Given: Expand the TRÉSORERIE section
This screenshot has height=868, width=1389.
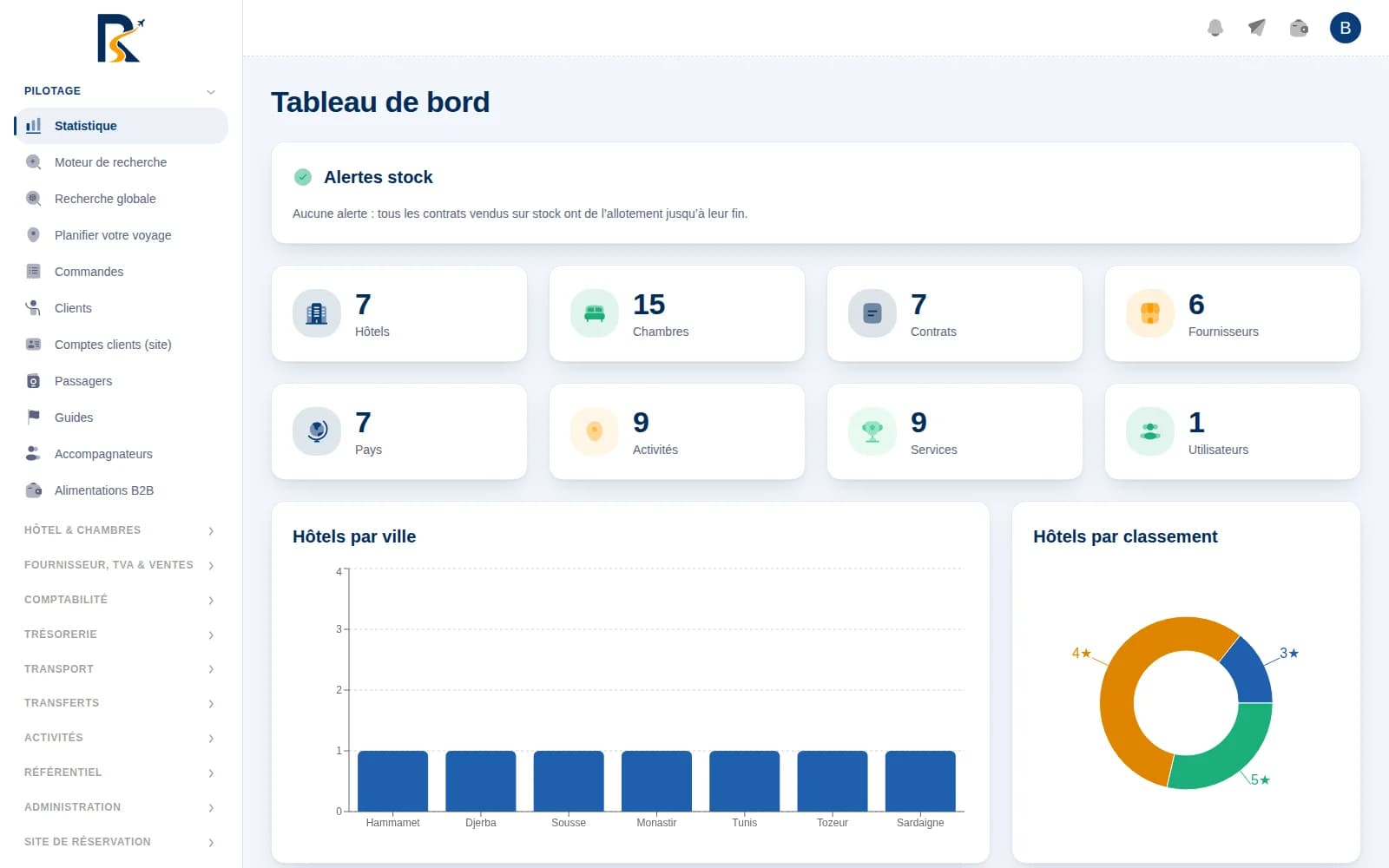Looking at the screenshot, I should (120, 635).
